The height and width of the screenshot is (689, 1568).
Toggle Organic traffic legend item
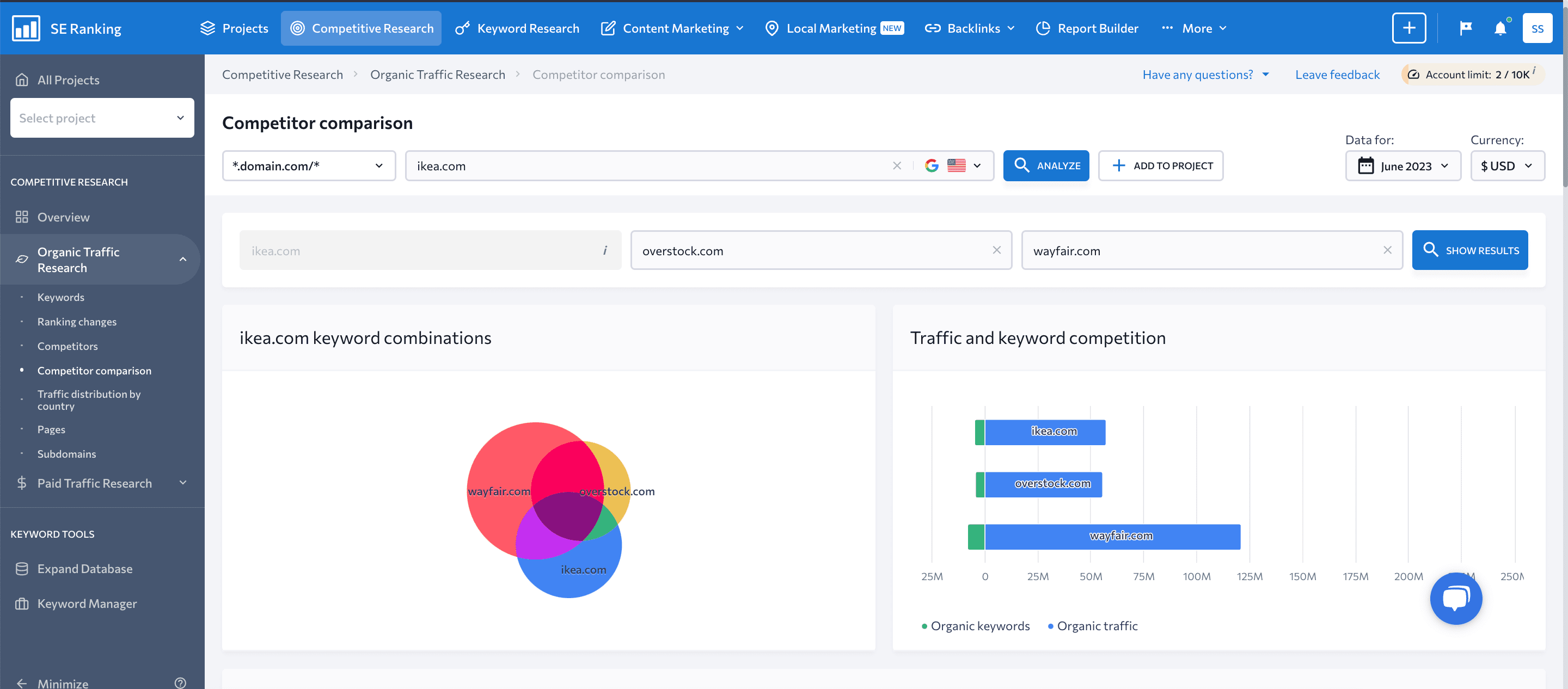click(1093, 626)
